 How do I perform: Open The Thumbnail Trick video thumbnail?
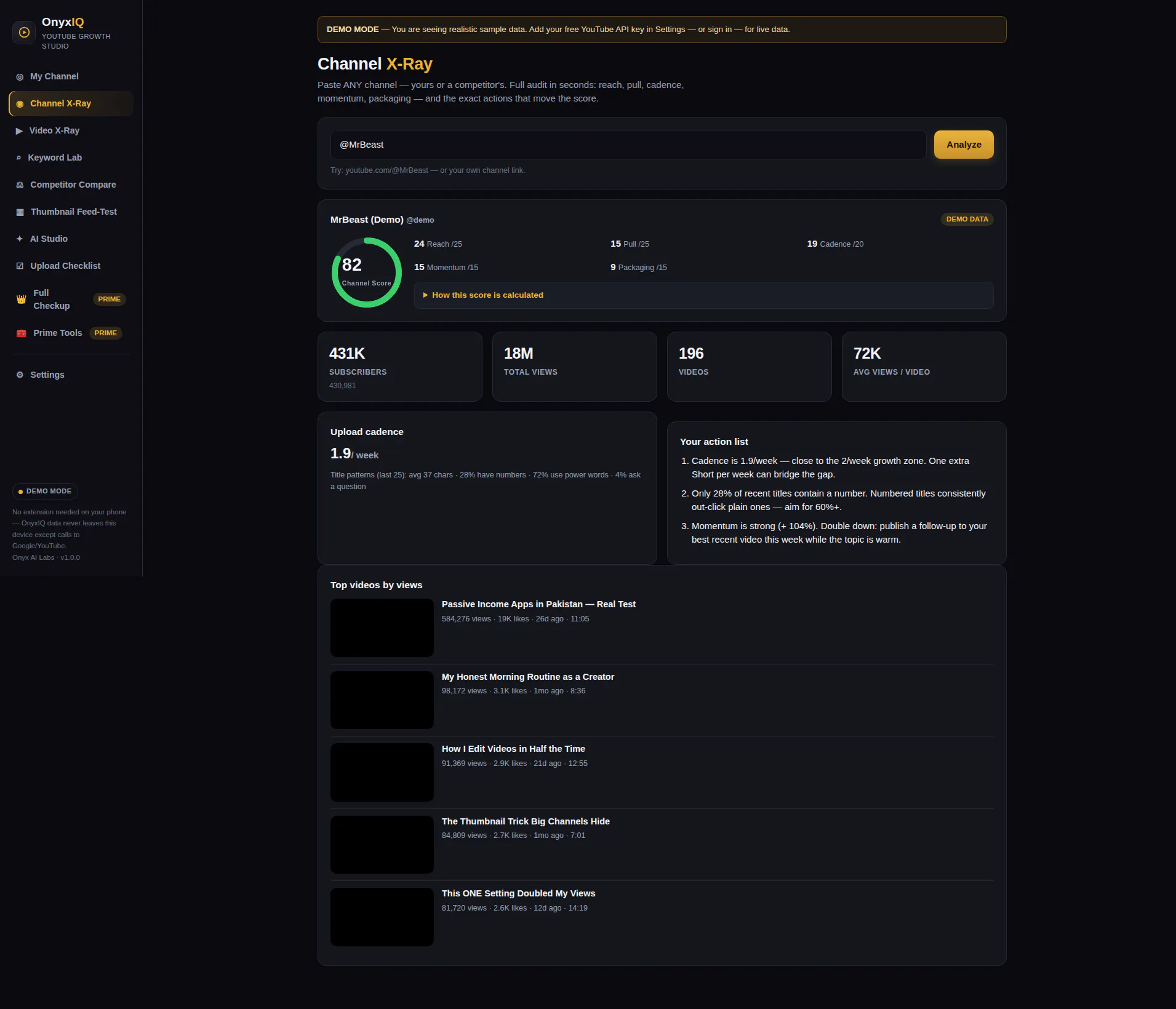(x=382, y=845)
